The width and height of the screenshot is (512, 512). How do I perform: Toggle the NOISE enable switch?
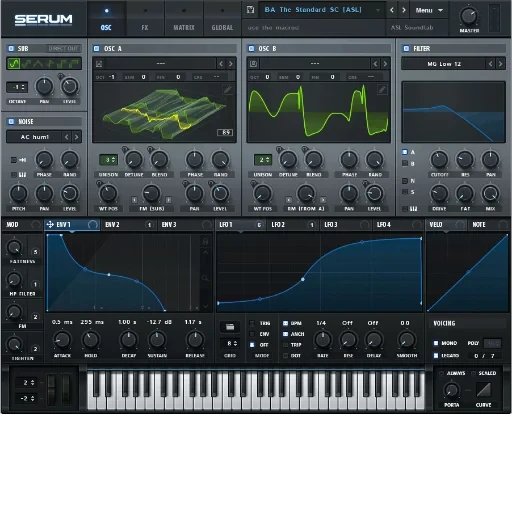pos(11,122)
